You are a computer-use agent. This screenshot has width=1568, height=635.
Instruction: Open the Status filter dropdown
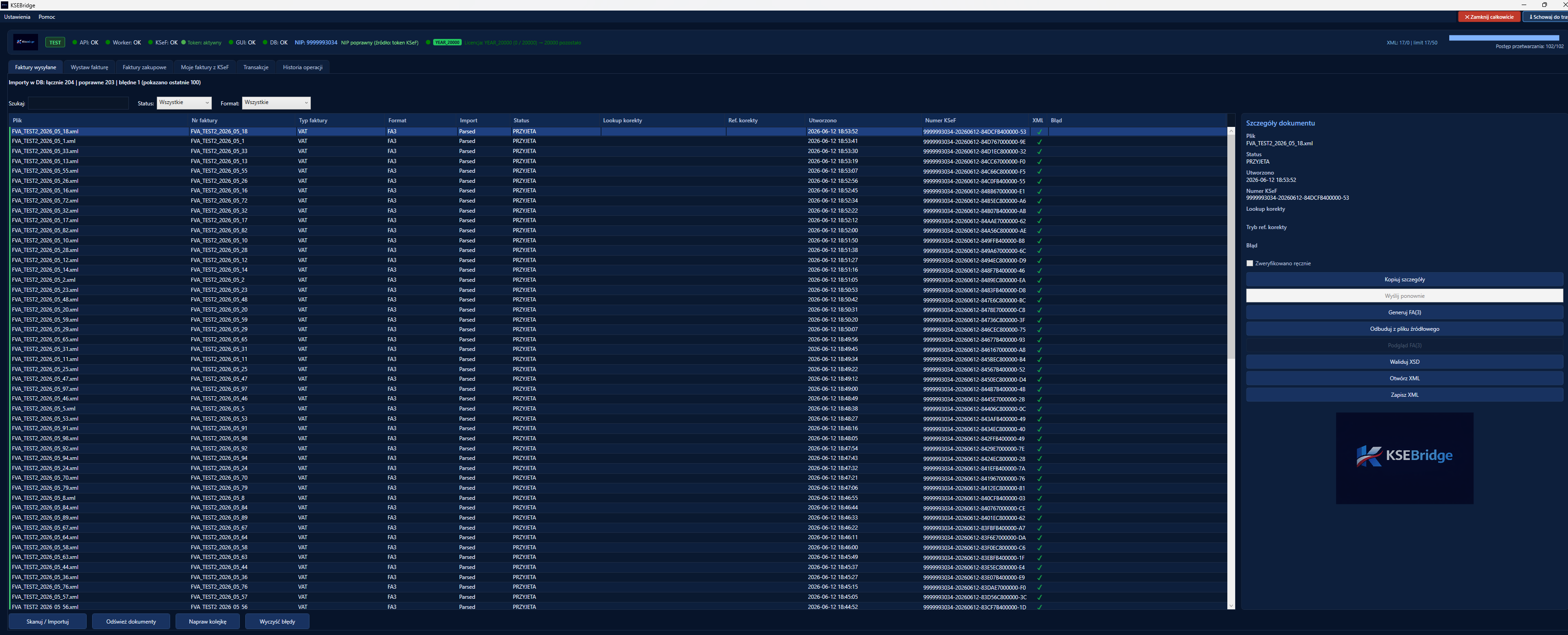click(184, 103)
